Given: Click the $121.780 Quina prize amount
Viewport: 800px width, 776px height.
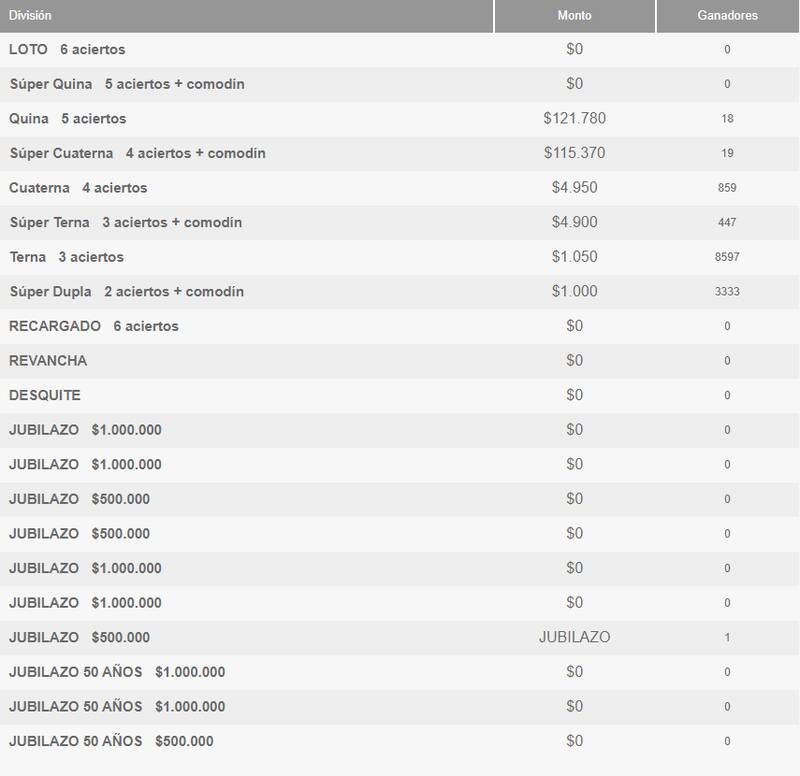Looking at the screenshot, I should [x=574, y=119].
